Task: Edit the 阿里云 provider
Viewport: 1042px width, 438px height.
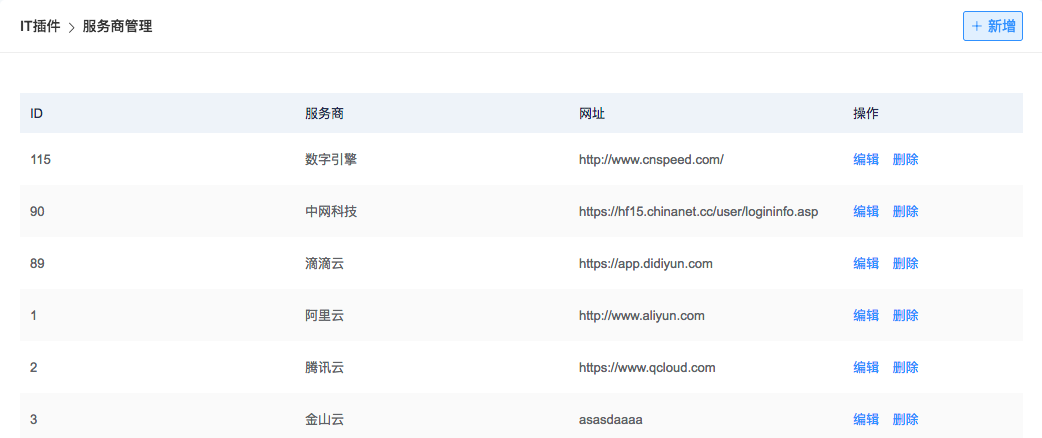Action: click(x=866, y=315)
